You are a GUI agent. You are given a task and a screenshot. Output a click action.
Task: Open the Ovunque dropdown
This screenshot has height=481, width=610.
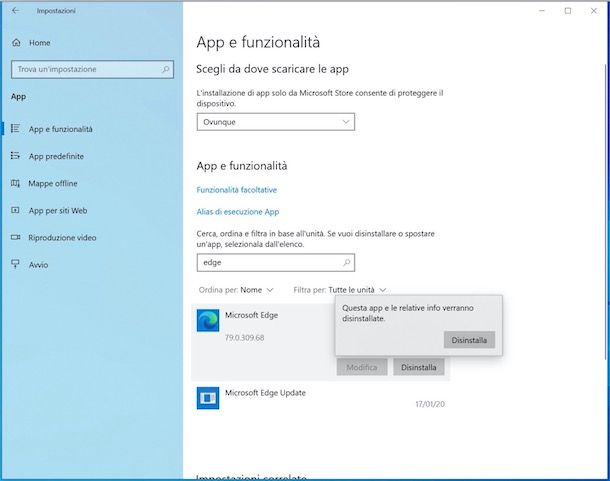pyautogui.click(x=275, y=122)
